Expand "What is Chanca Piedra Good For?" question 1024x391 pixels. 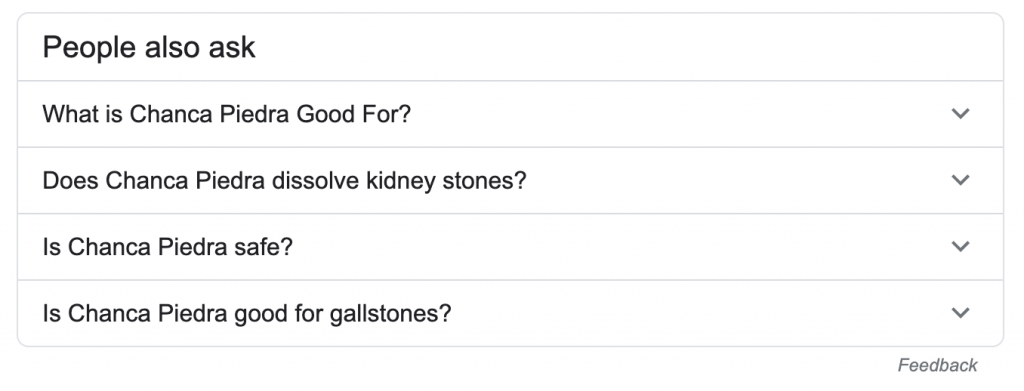point(510,114)
